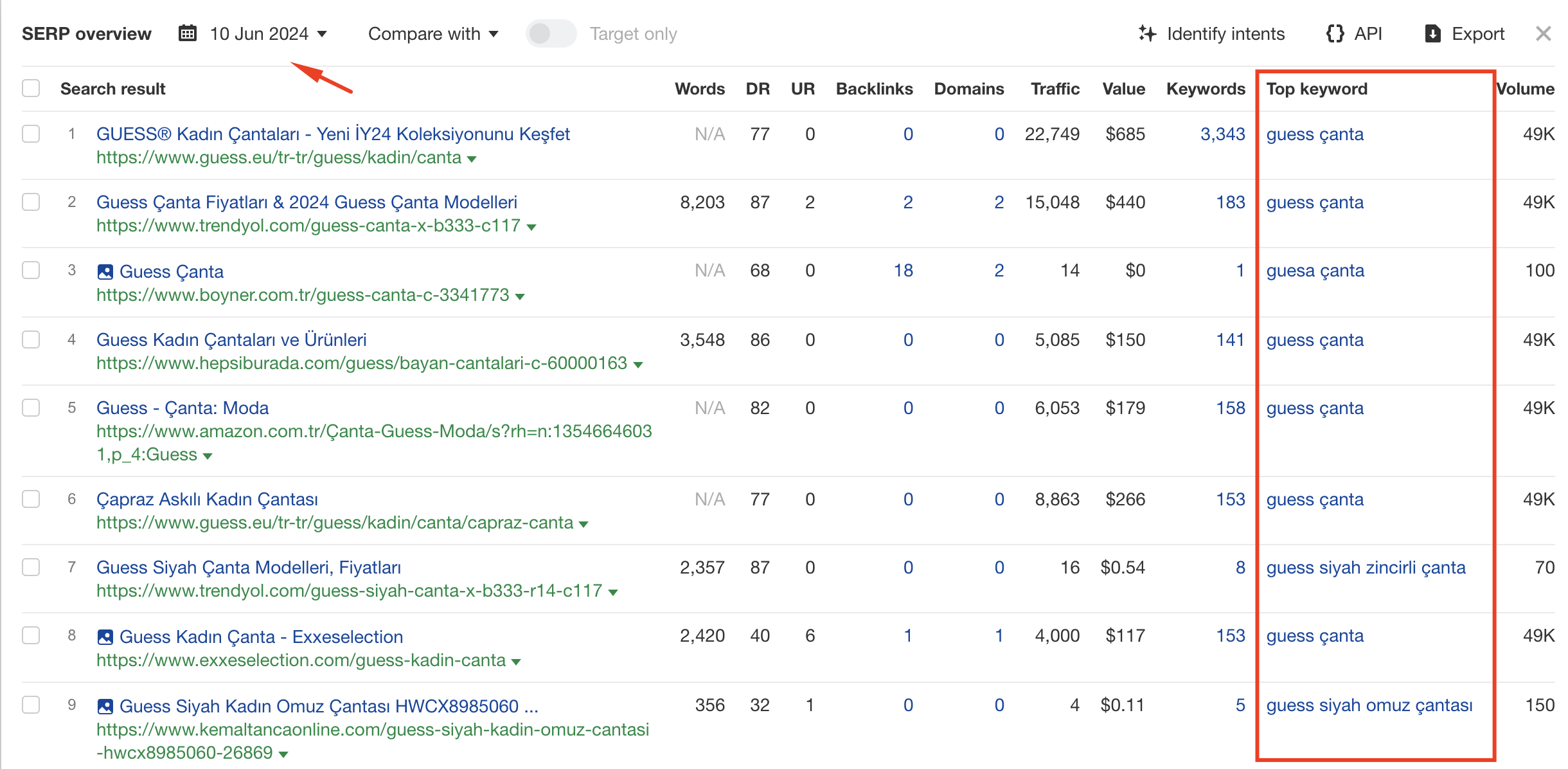
Task: Click keywords count 141 for hepsiburada
Action: [1231, 339]
